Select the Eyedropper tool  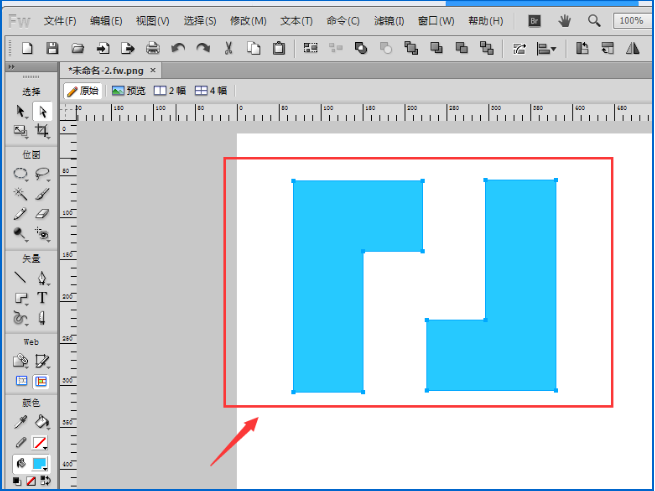20,421
